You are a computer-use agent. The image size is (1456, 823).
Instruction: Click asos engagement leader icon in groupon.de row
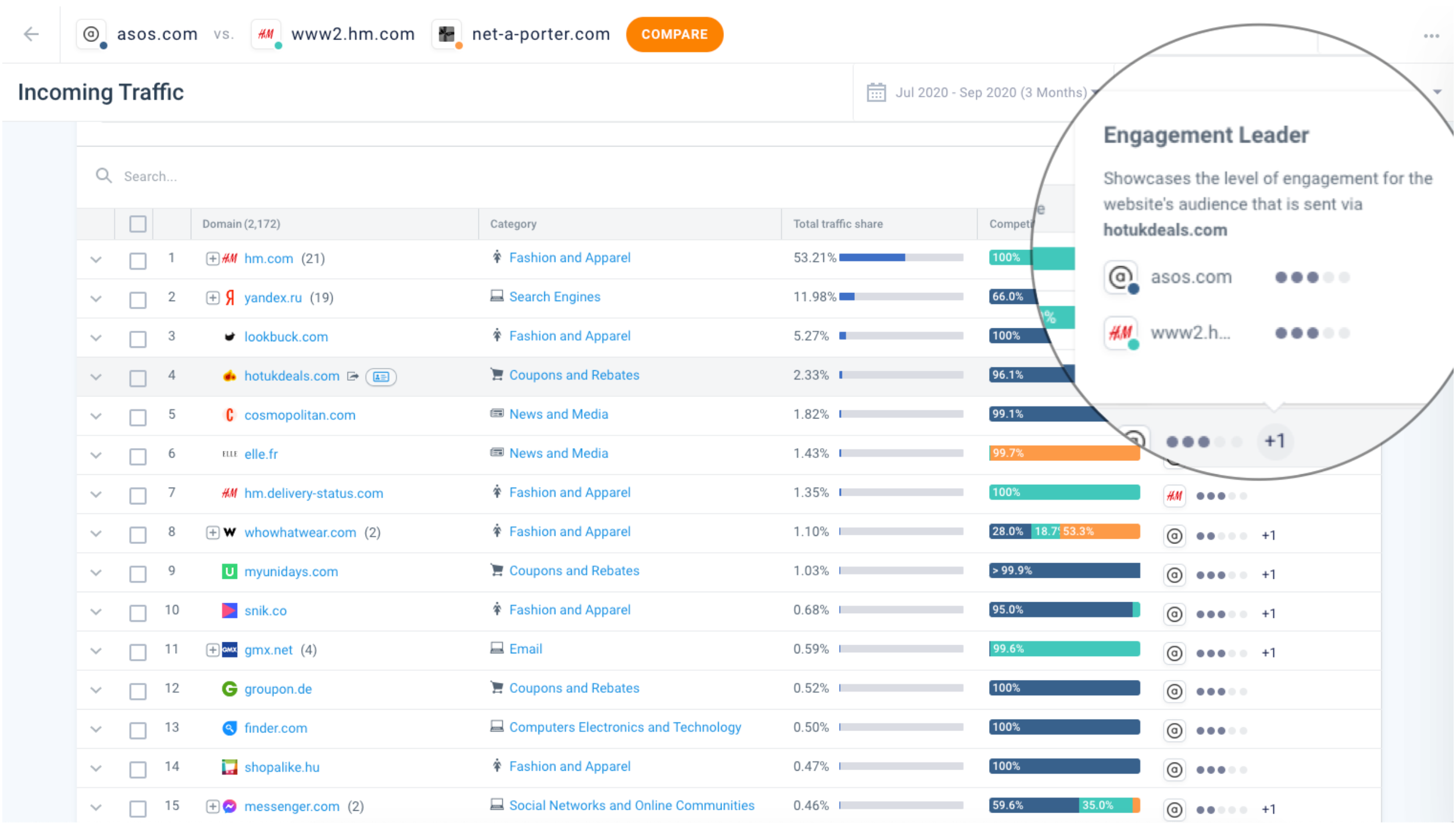point(1174,692)
